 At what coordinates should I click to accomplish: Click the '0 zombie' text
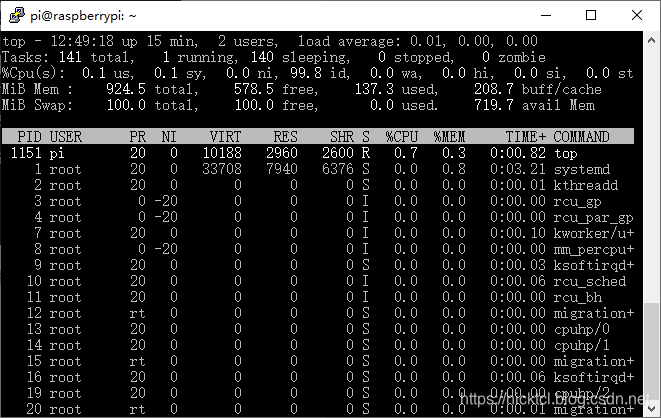[514, 57]
